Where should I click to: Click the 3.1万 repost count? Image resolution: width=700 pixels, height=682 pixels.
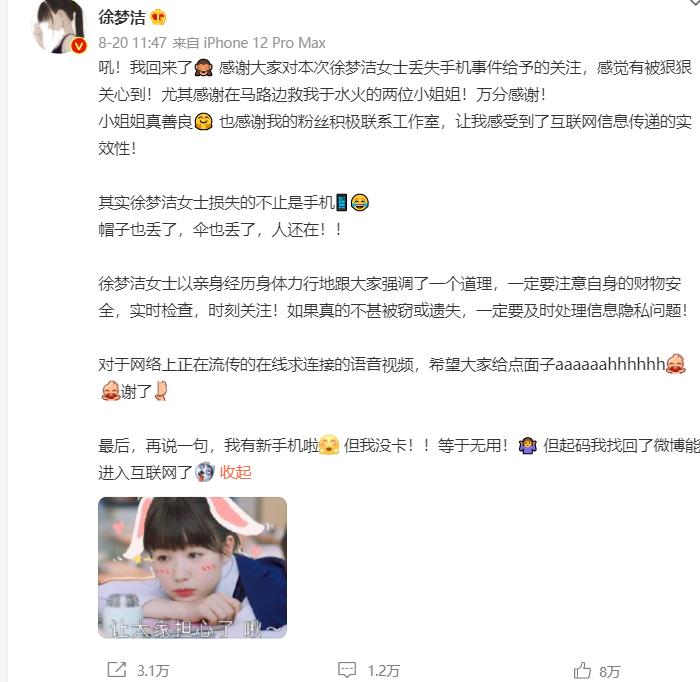coord(153,670)
